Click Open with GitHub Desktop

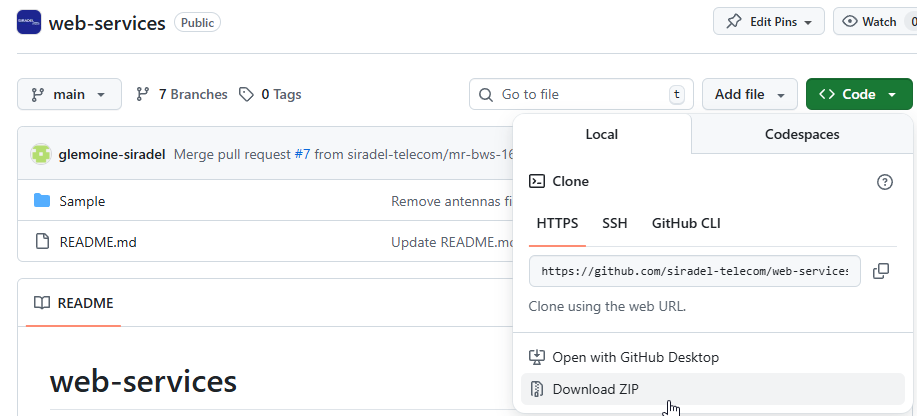(x=712, y=357)
